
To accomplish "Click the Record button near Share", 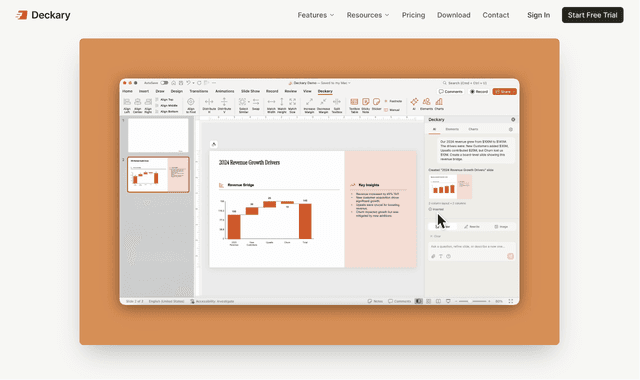I will [x=479, y=91].
